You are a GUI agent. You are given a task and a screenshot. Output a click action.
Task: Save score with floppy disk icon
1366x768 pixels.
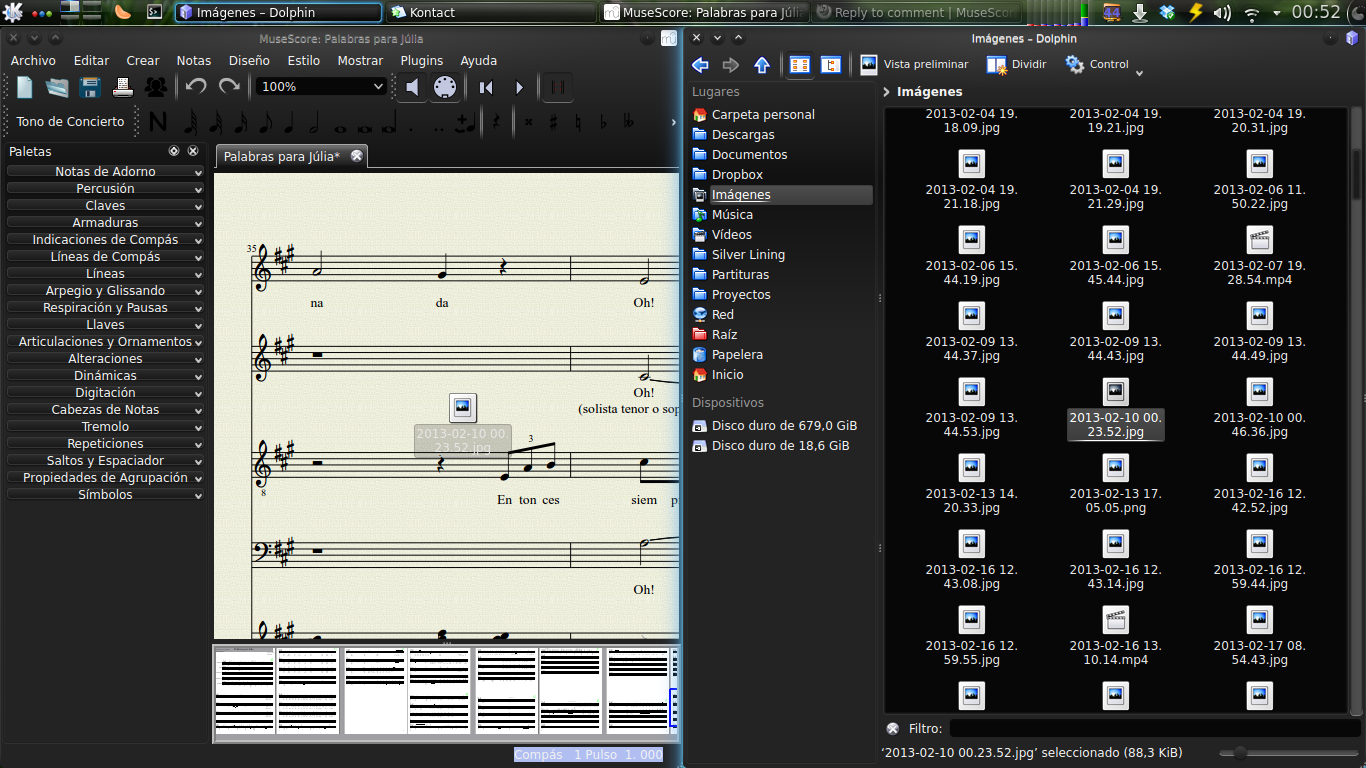[90, 87]
